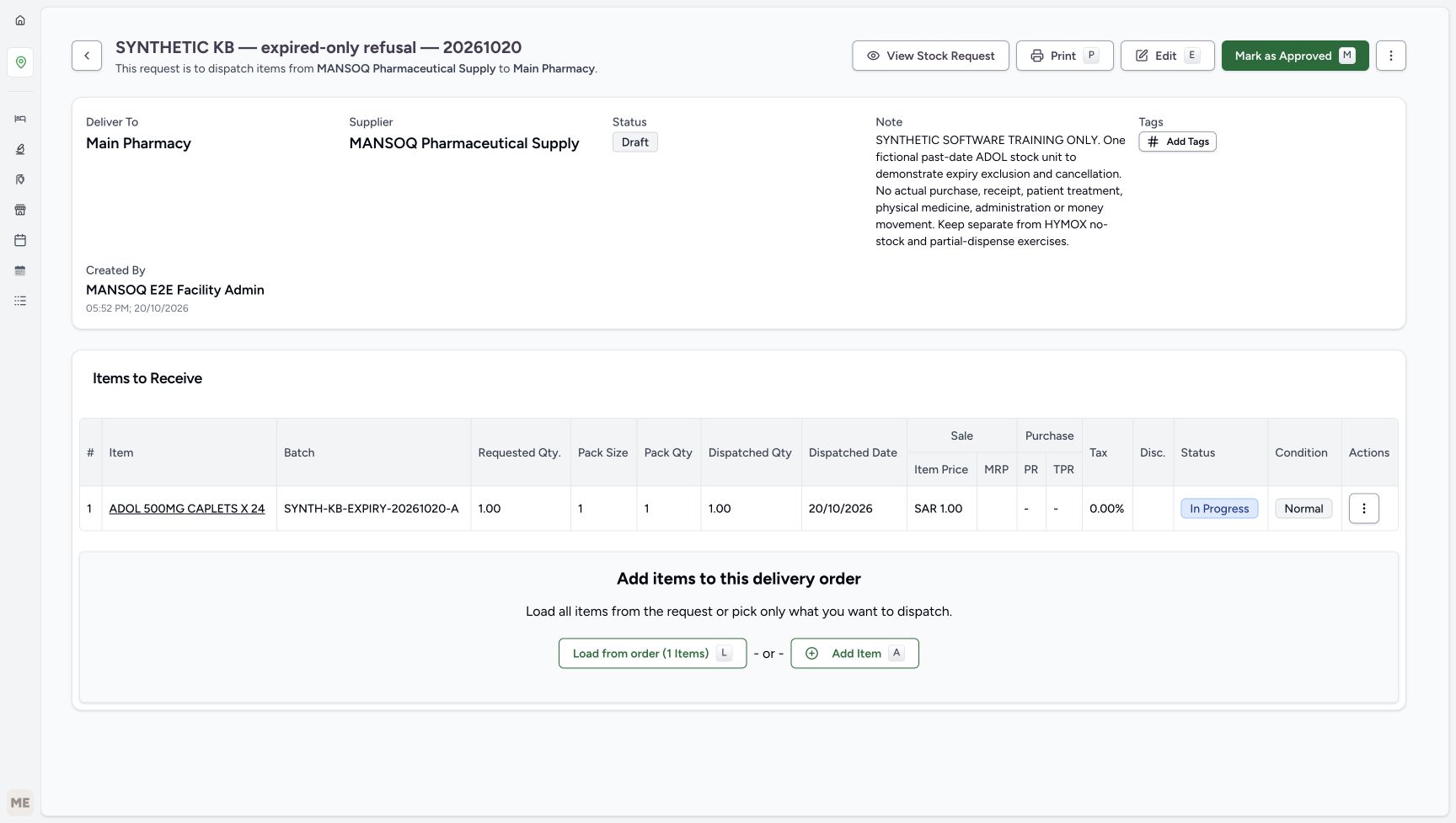
Task: Click the MANSOQ E2E Facility Admin name
Action: tap(175, 290)
